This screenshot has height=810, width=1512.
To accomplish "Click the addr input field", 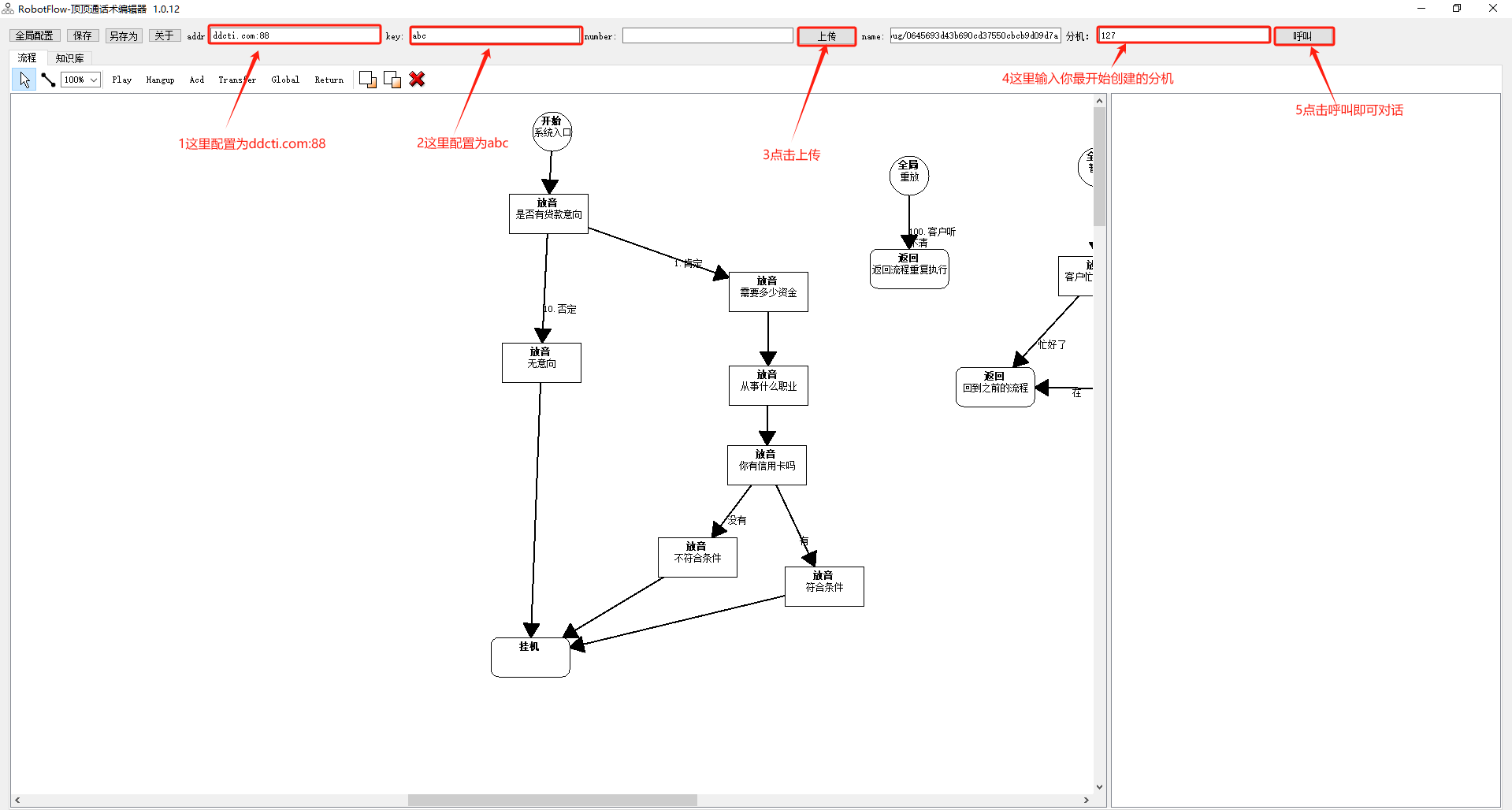I will [x=295, y=35].
